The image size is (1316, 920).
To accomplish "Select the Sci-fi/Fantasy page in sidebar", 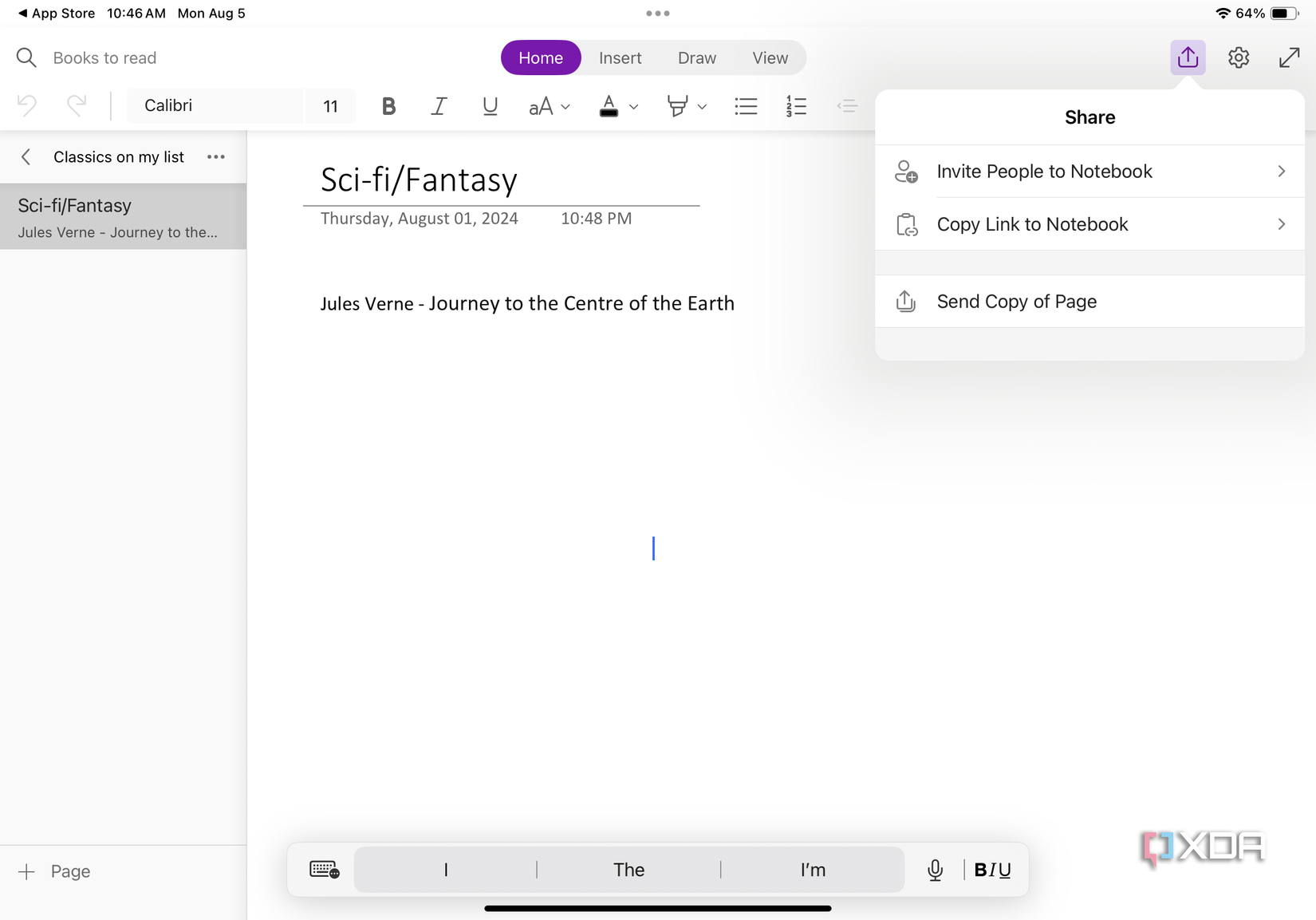I will 123,216.
